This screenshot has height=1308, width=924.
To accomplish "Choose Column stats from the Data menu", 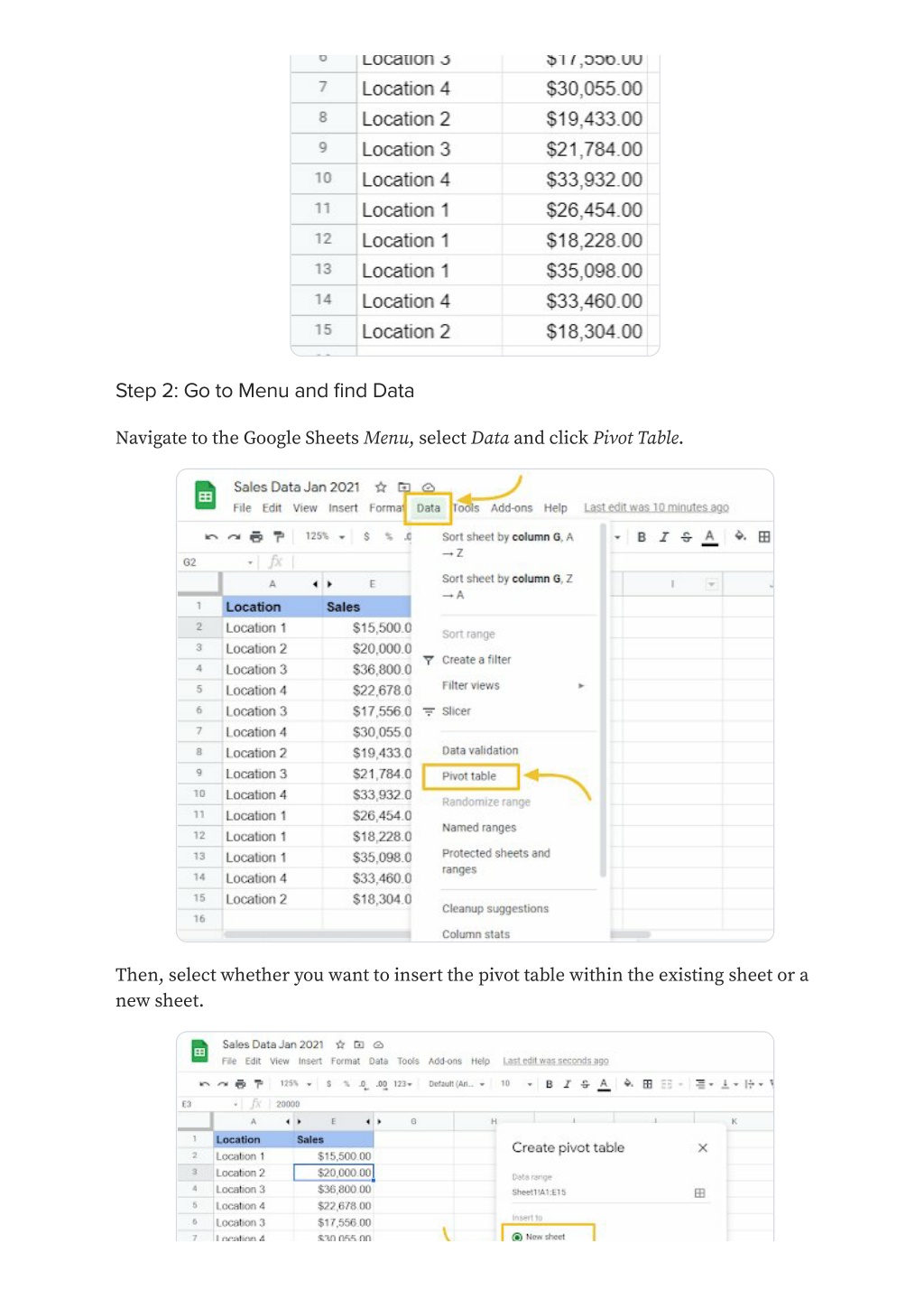I will [x=476, y=934].
